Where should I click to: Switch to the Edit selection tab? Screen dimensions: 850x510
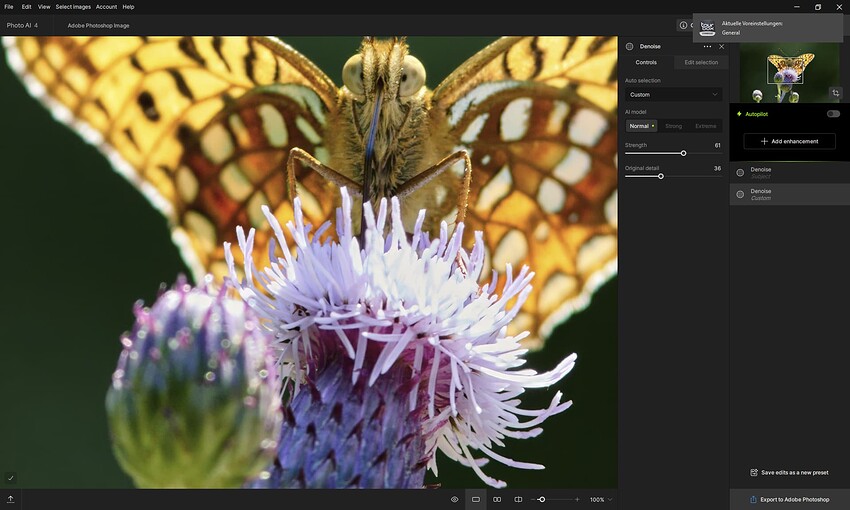701,62
